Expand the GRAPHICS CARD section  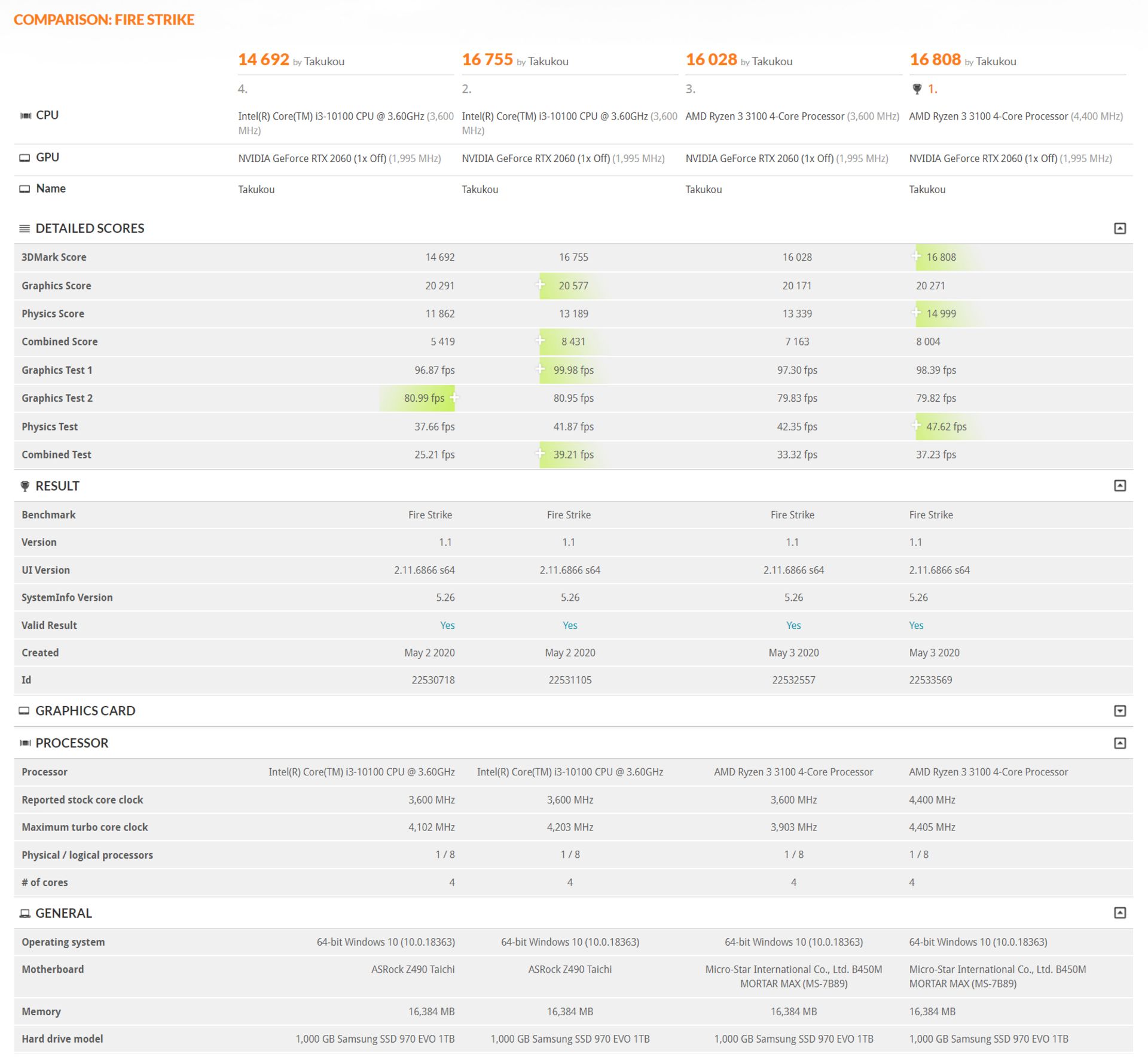pyautogui.click(x=1120, y=710)
